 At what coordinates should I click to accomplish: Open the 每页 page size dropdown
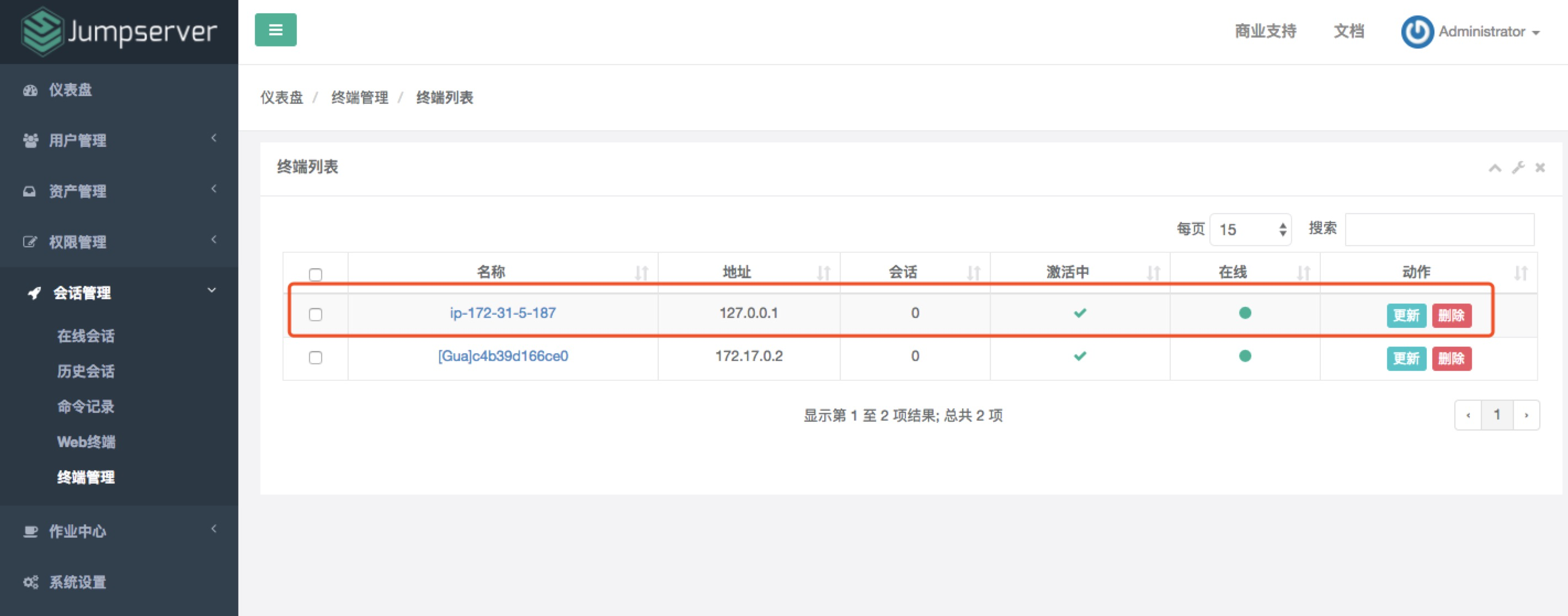[1250, 230]
